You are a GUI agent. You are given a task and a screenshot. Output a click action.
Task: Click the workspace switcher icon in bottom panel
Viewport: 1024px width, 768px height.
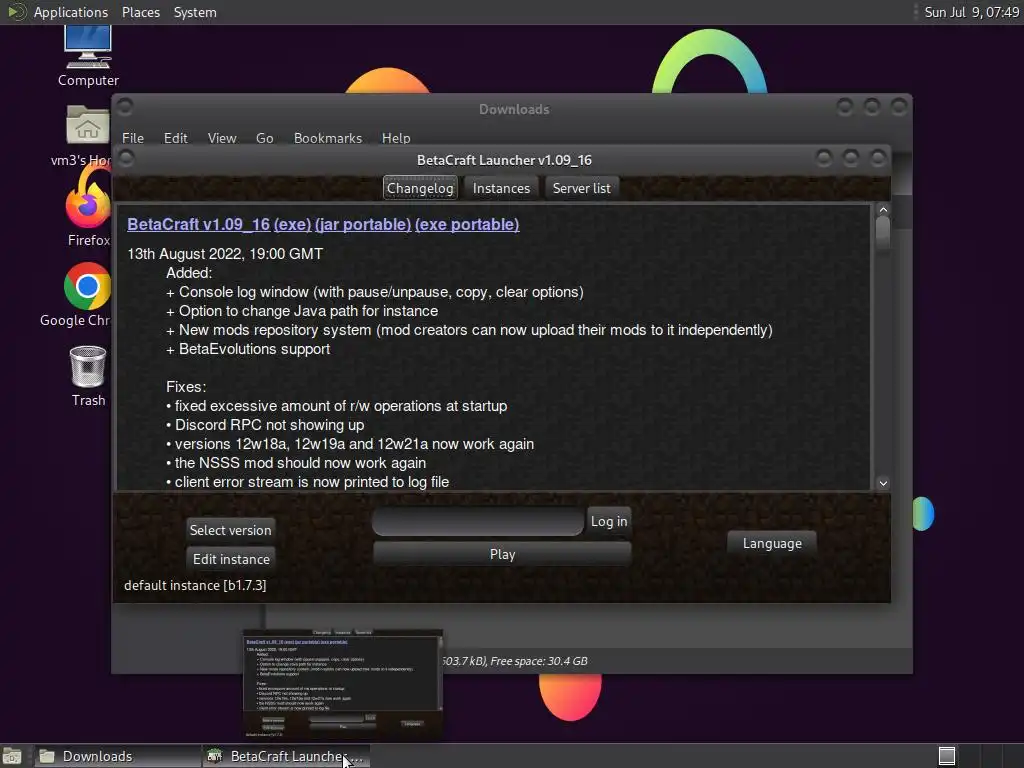click(x=946, y=756)
